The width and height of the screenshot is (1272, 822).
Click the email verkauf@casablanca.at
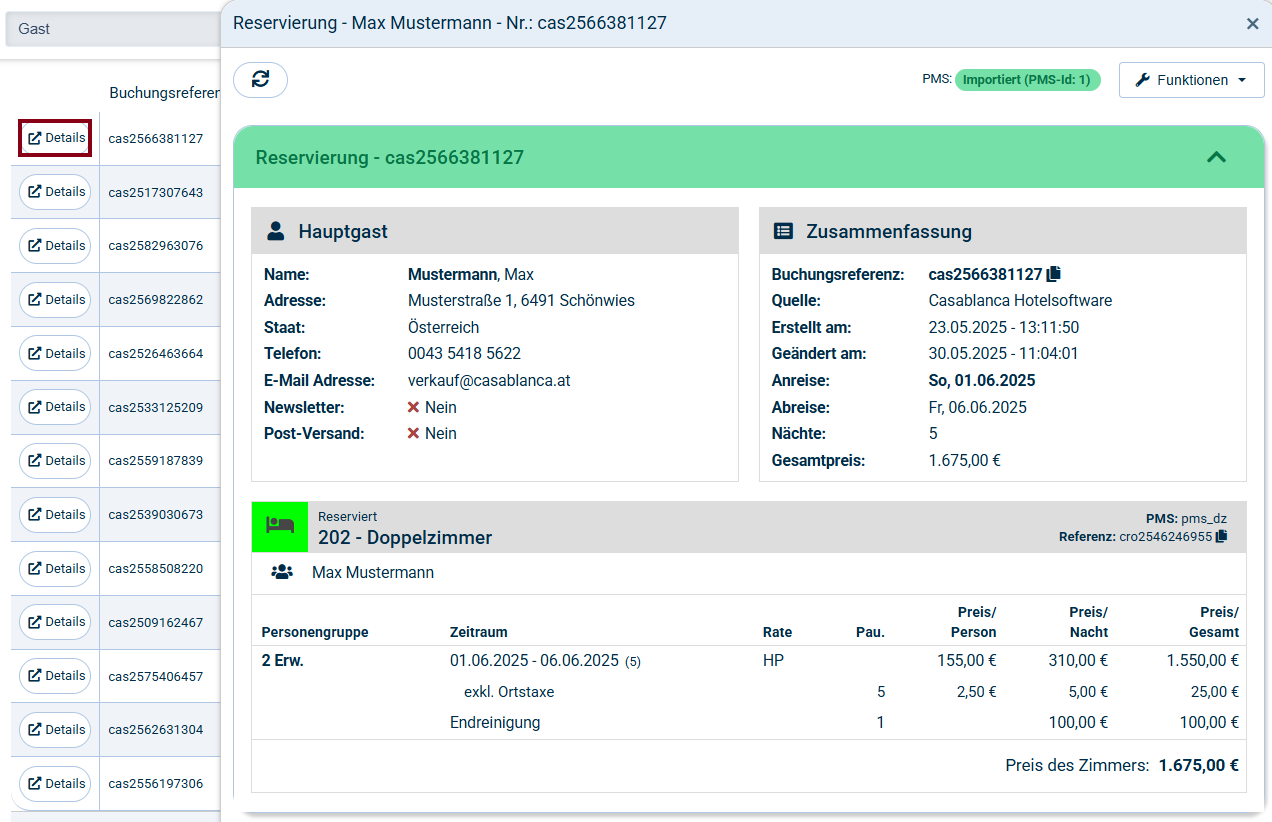tap(489, 381)
